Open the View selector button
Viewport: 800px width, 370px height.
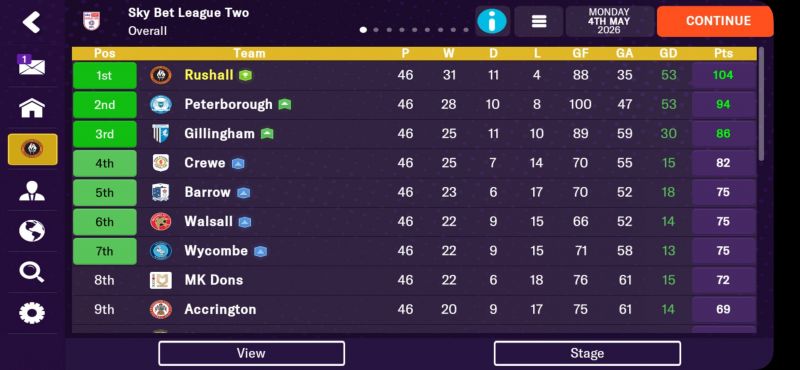click(x=251, y=353)
